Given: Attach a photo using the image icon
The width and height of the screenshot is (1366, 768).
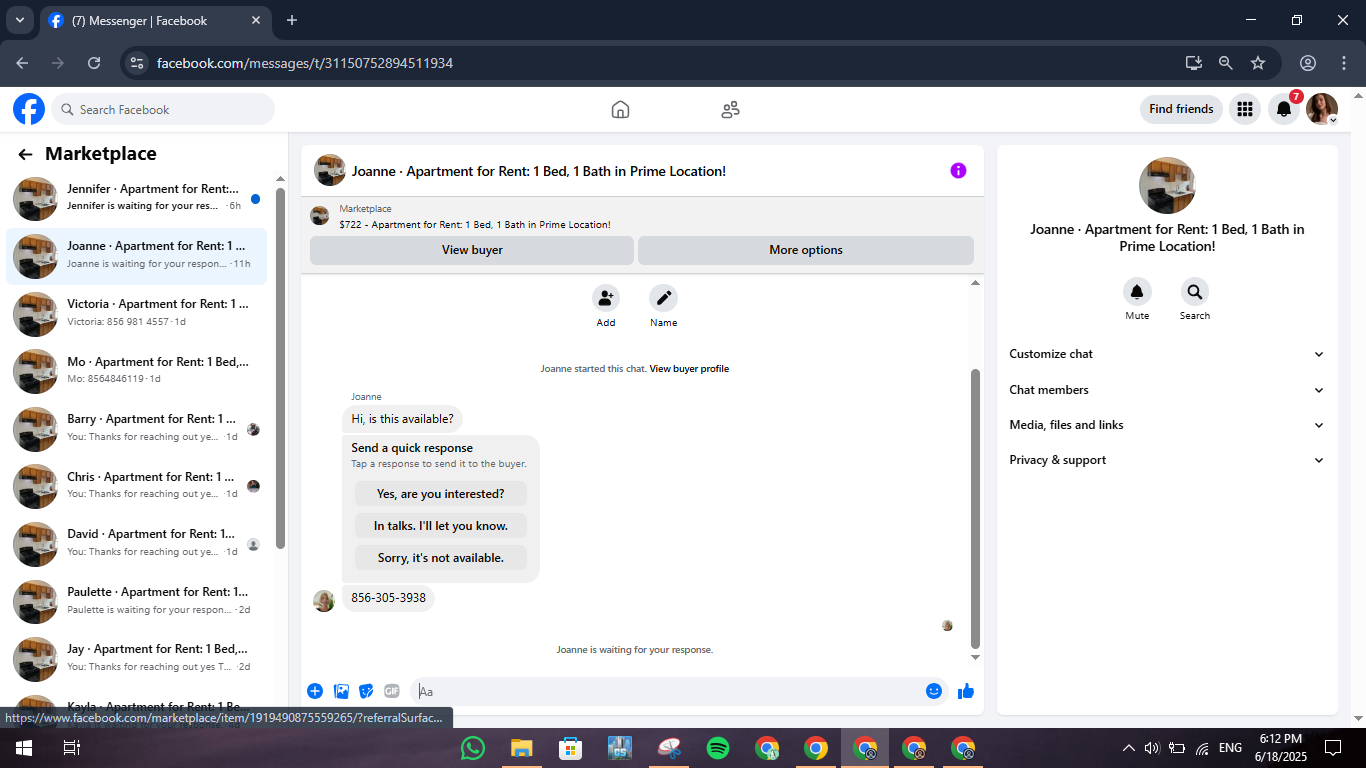Looking at the screenshot, I should tap(341, 691).
